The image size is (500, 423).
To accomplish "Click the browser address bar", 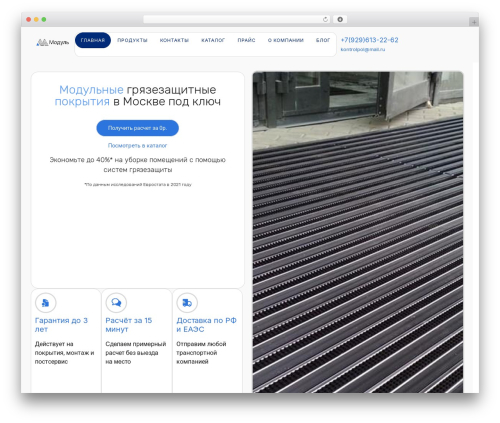I will click(x=237, y=19).
